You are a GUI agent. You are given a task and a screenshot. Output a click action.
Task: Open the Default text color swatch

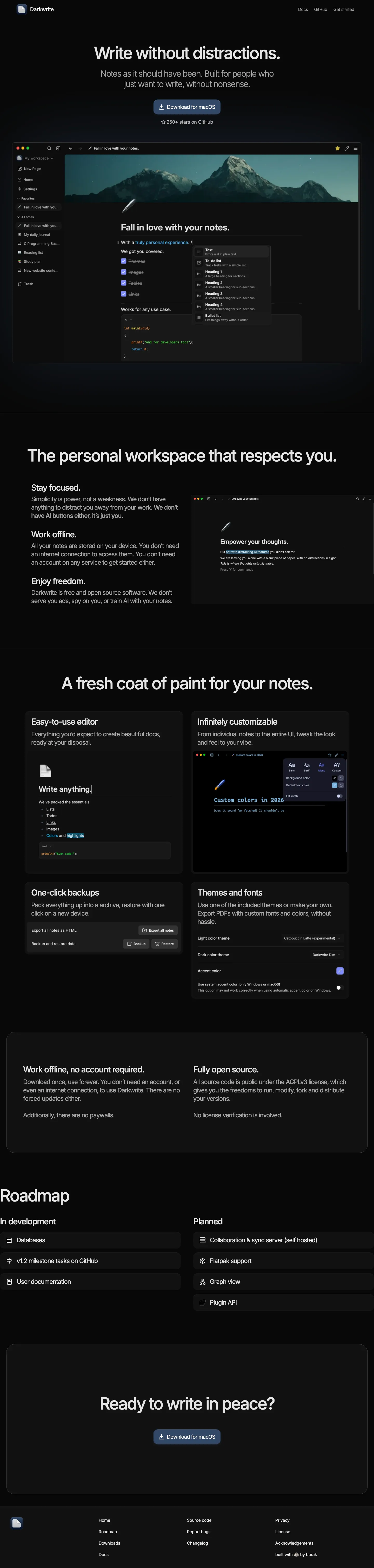click(x=335, y=785)
